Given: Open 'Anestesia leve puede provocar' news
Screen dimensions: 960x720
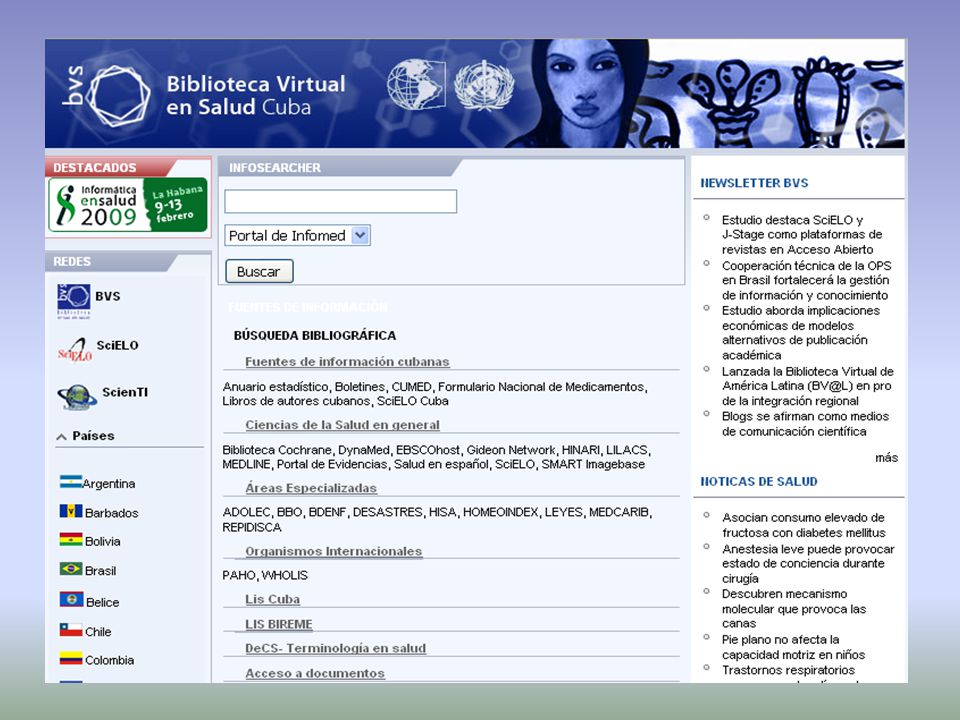Looking at the screenshot, I should (808, 564).
